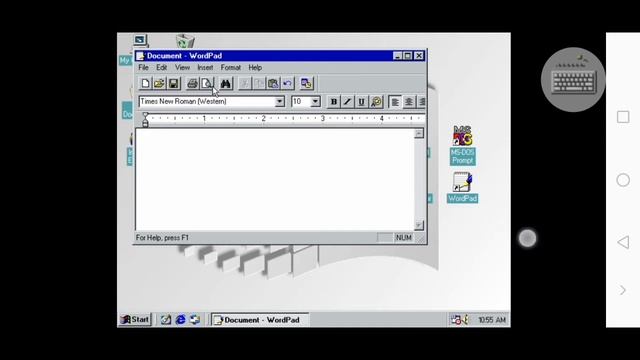
Task: Maximize the WordPad window
Action: (x=408, y=56)
